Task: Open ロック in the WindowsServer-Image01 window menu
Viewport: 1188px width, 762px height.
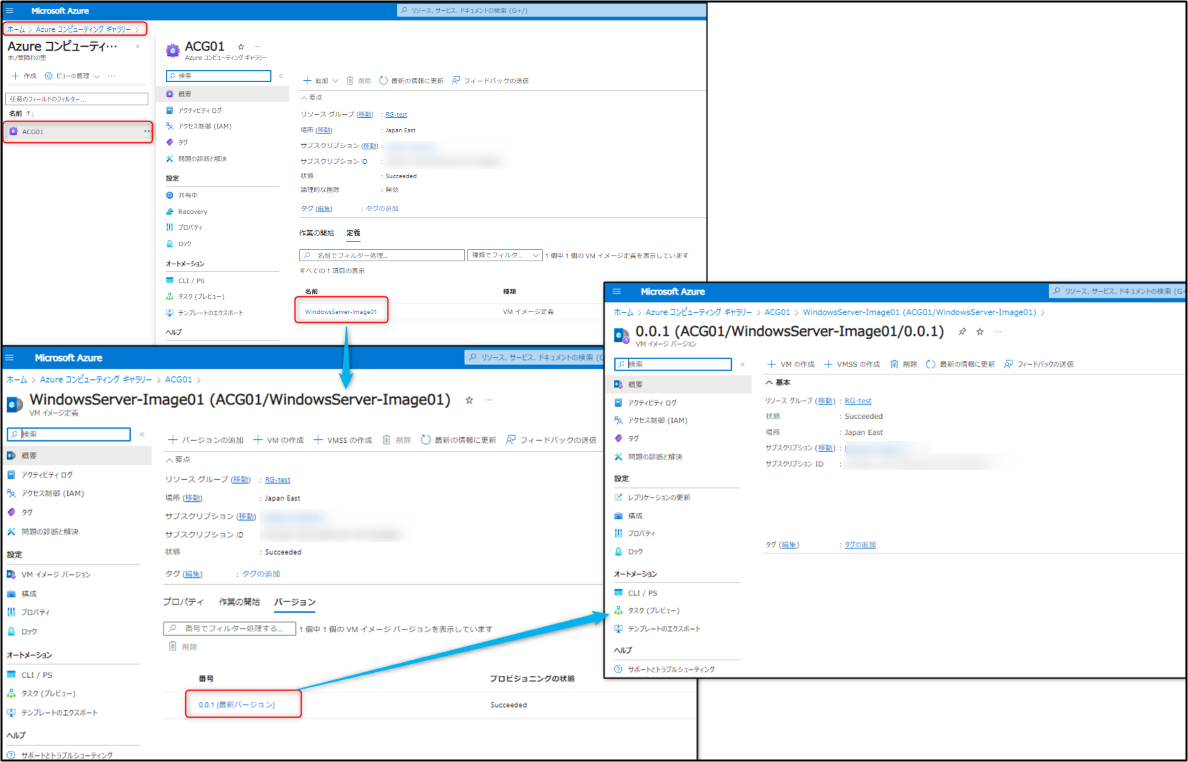Action: click(x=29, y=632)
